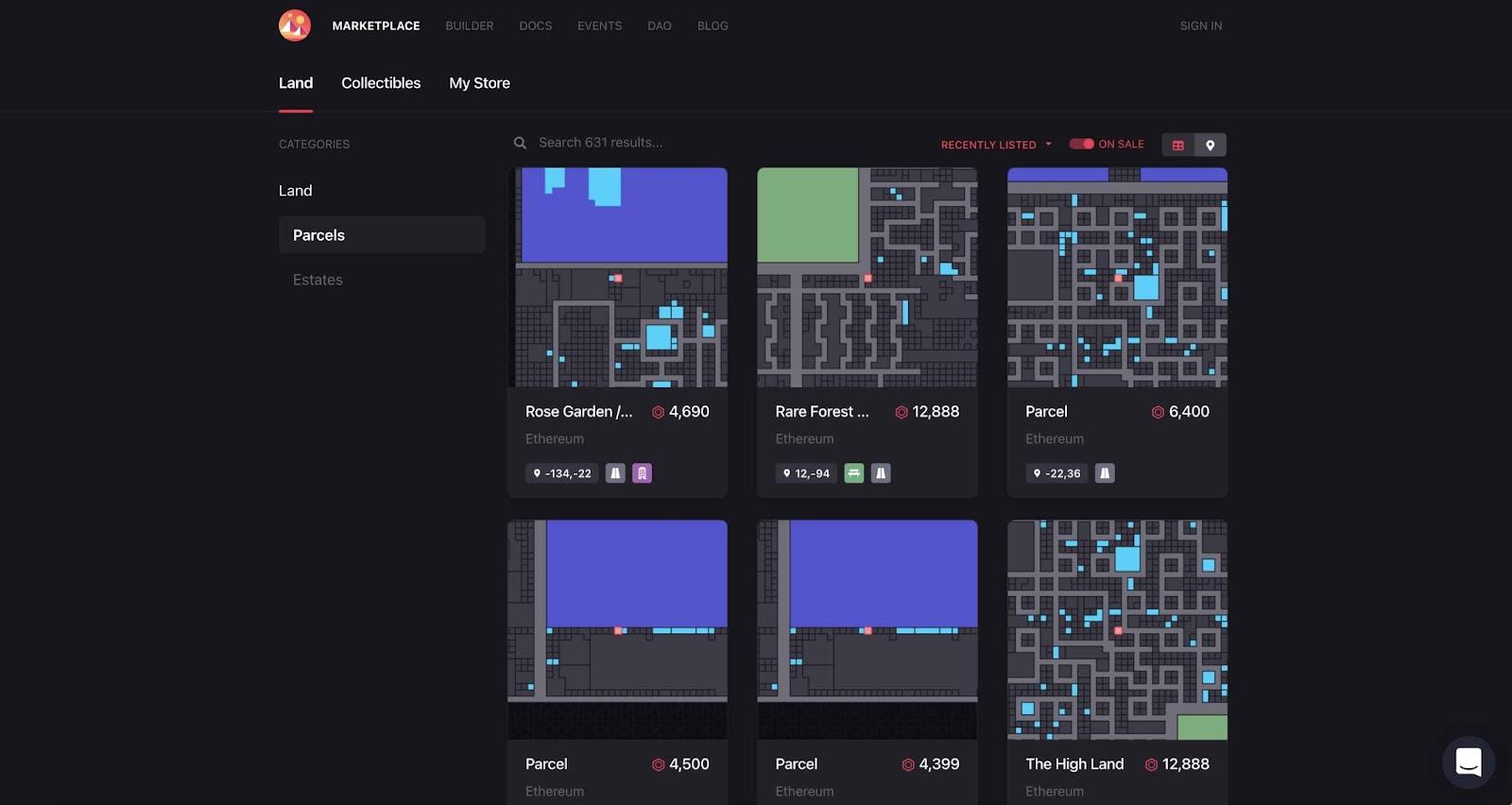This screenshot has height=805, width=1512.
Task: Click coordinates badge -22,36
Action: (x=1057, y=473)
